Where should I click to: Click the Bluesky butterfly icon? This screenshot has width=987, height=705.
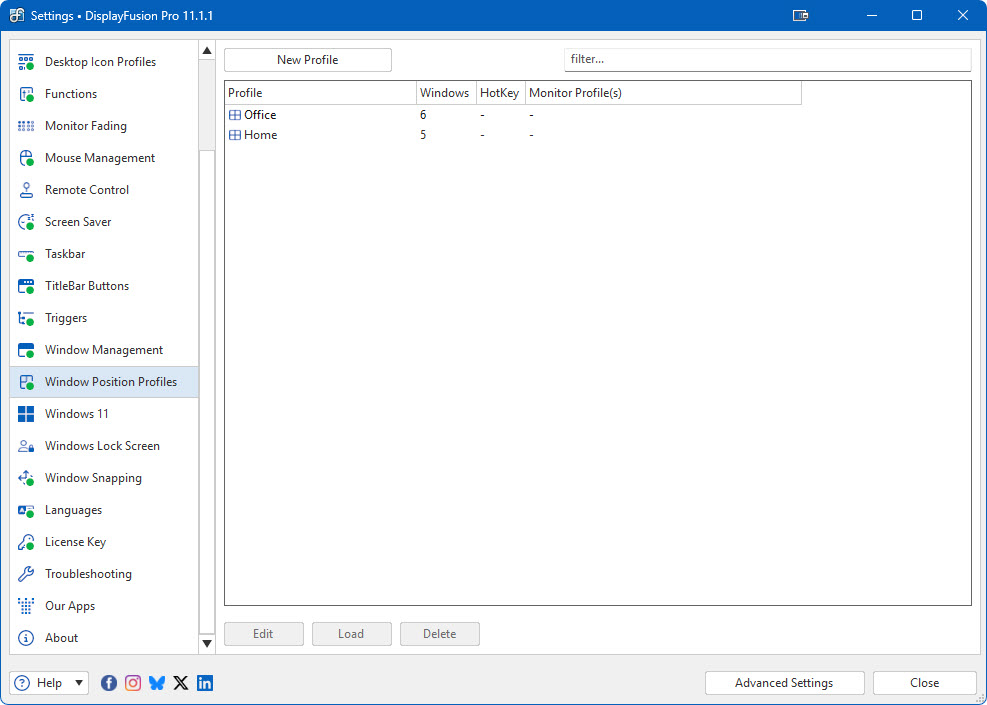[x=157, y=683]
